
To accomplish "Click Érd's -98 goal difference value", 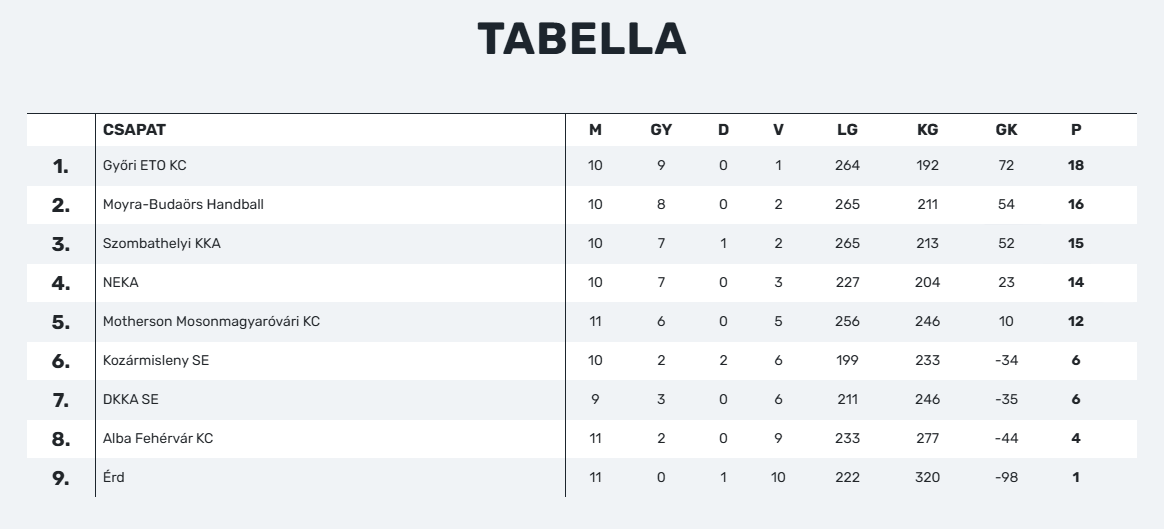I will (x=1006, y=477).
